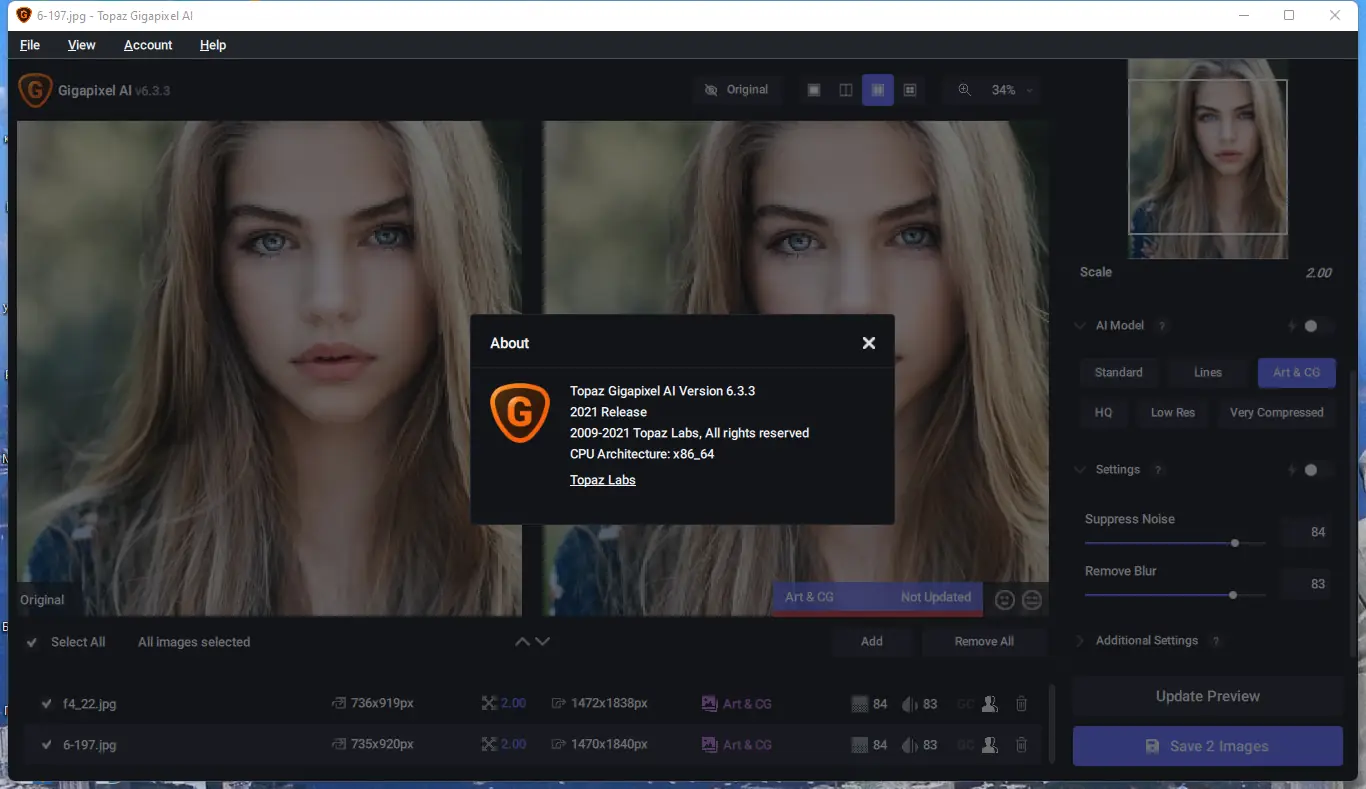Viewport: 1366px width, 789px height.
Task: Delete f4_22.jpg using its trash icon
Action: (x=1021, y=704)
